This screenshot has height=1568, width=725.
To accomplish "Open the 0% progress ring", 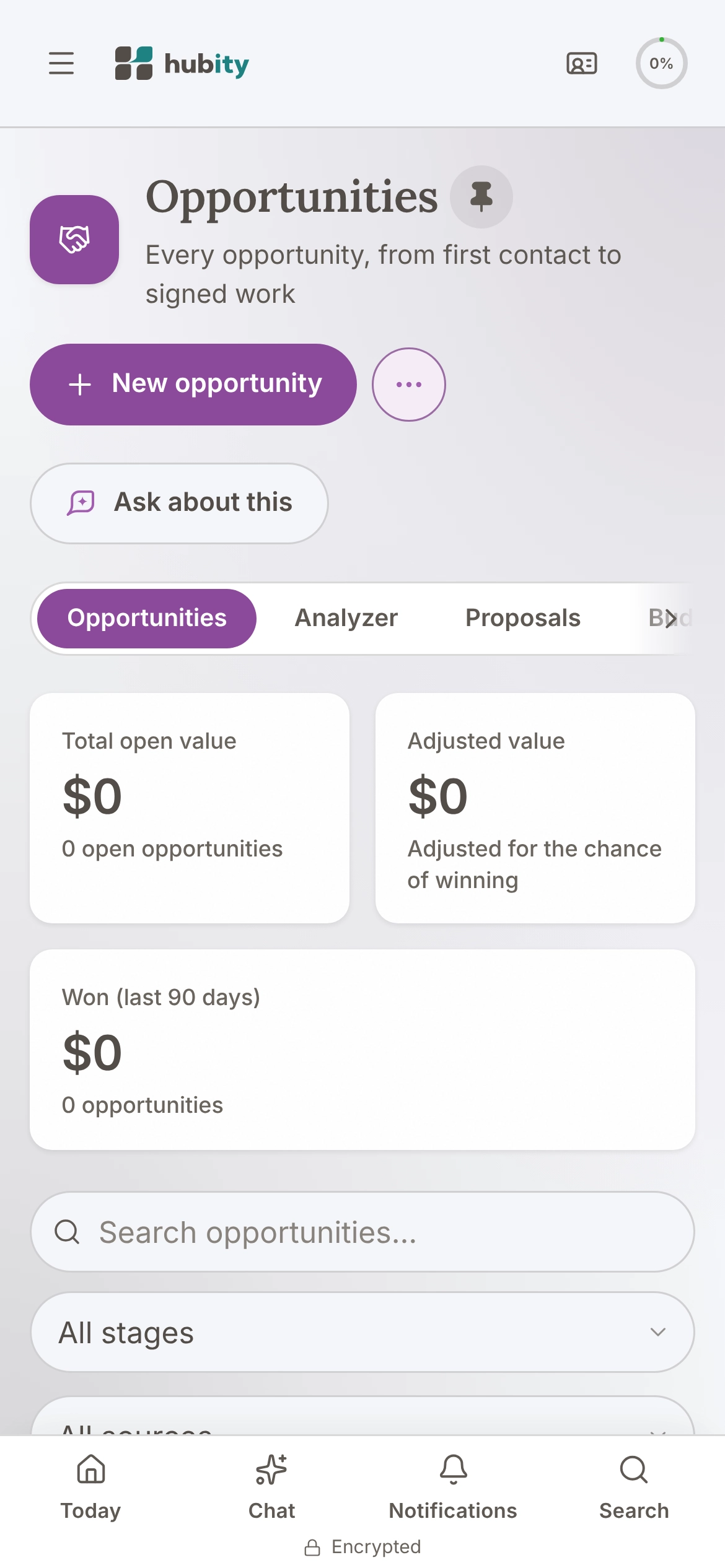I will (x=661, y=63).
